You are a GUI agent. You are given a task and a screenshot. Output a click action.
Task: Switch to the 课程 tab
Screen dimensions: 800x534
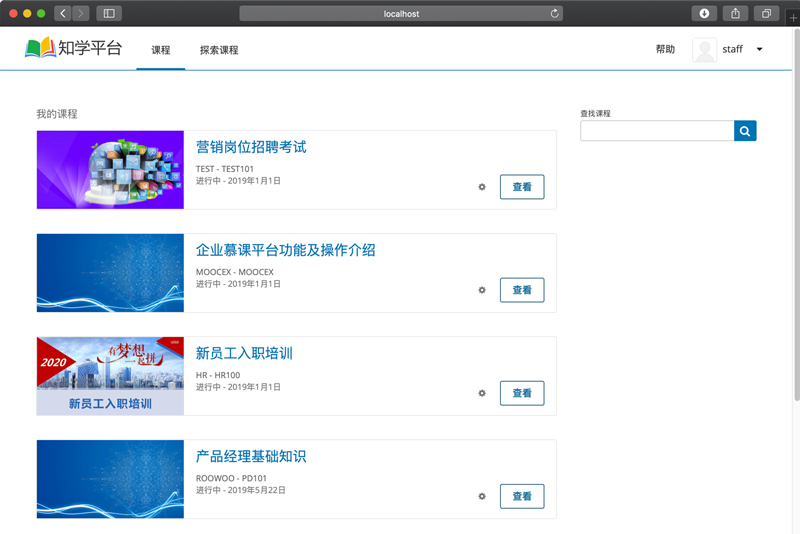[160, 50]
